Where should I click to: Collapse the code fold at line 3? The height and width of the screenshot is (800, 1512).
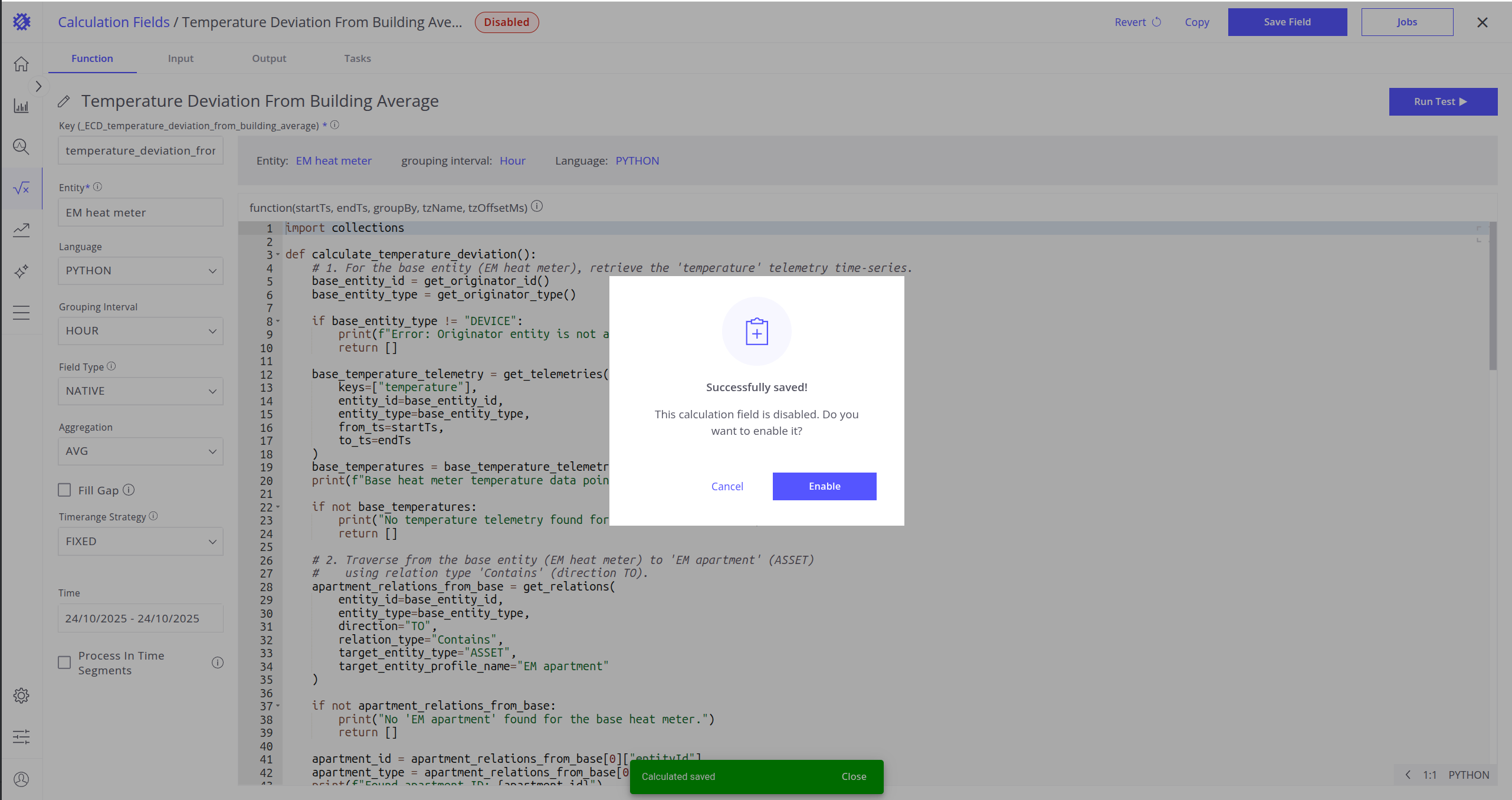coord(278,254)
